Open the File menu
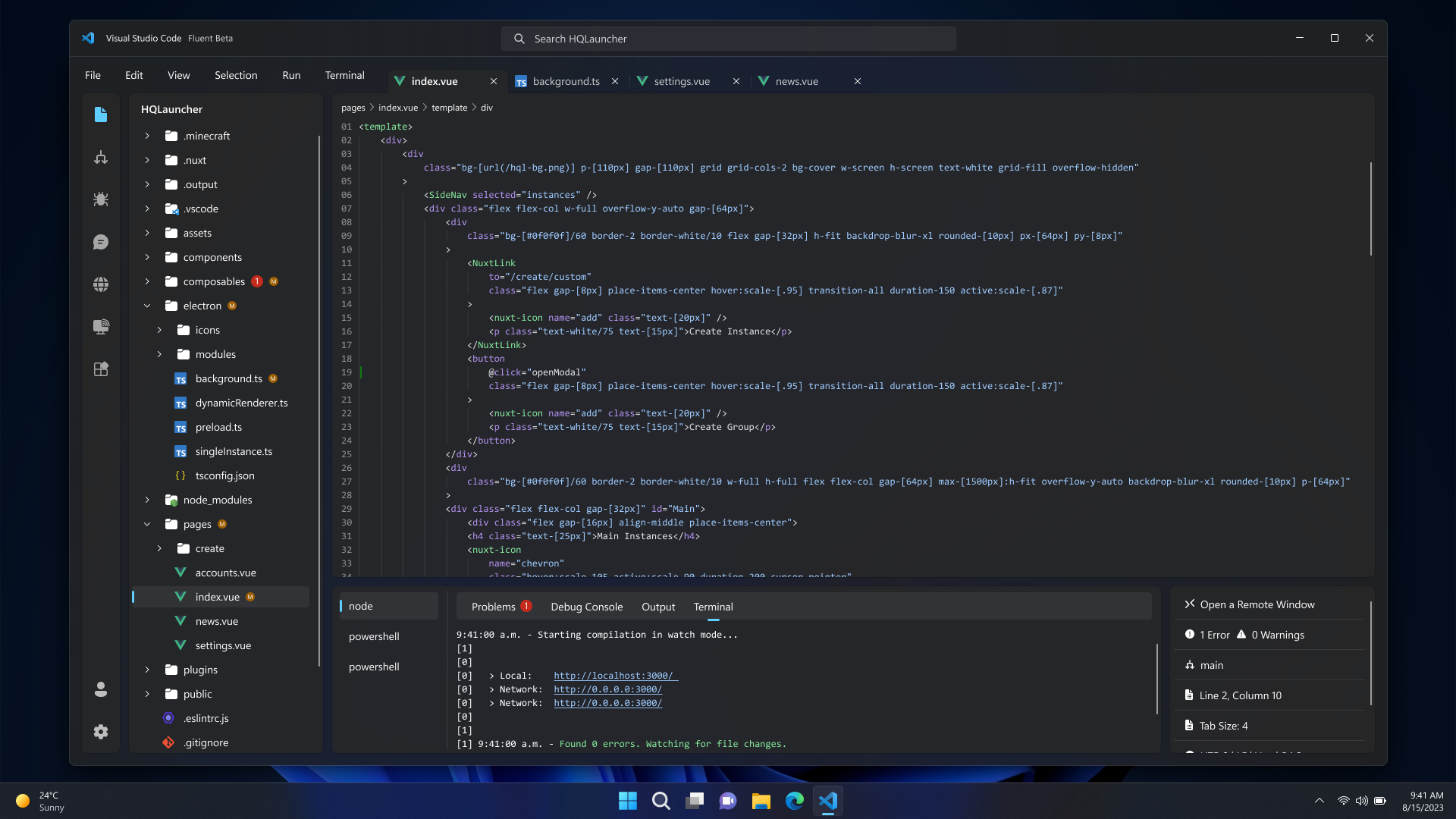Image resolution: width=1456 pixels, height=819 pixels. pyautogui.click(x=93, y=75)
